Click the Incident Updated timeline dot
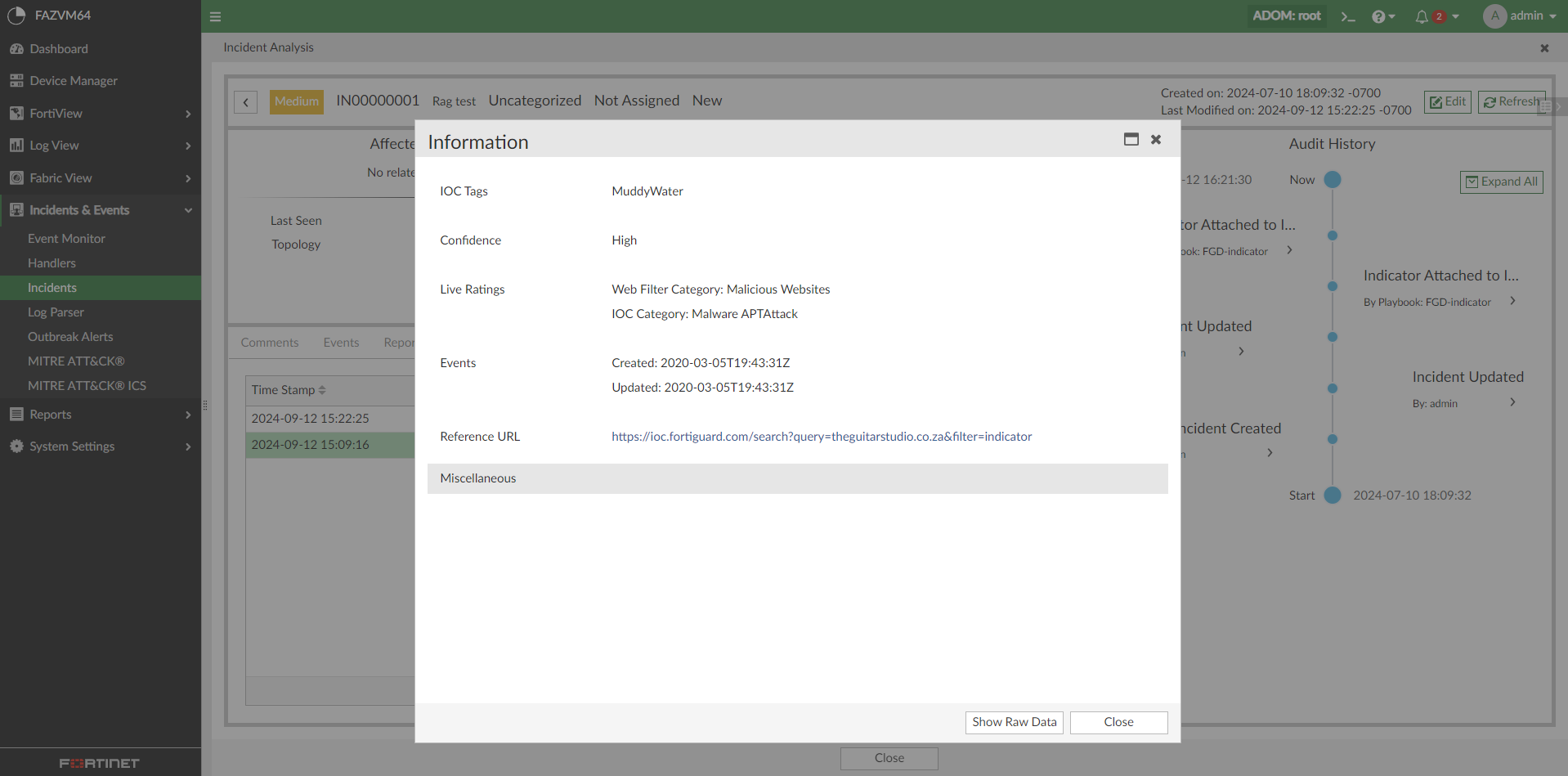This screenshot has height=776, width=1568. 1333,388
